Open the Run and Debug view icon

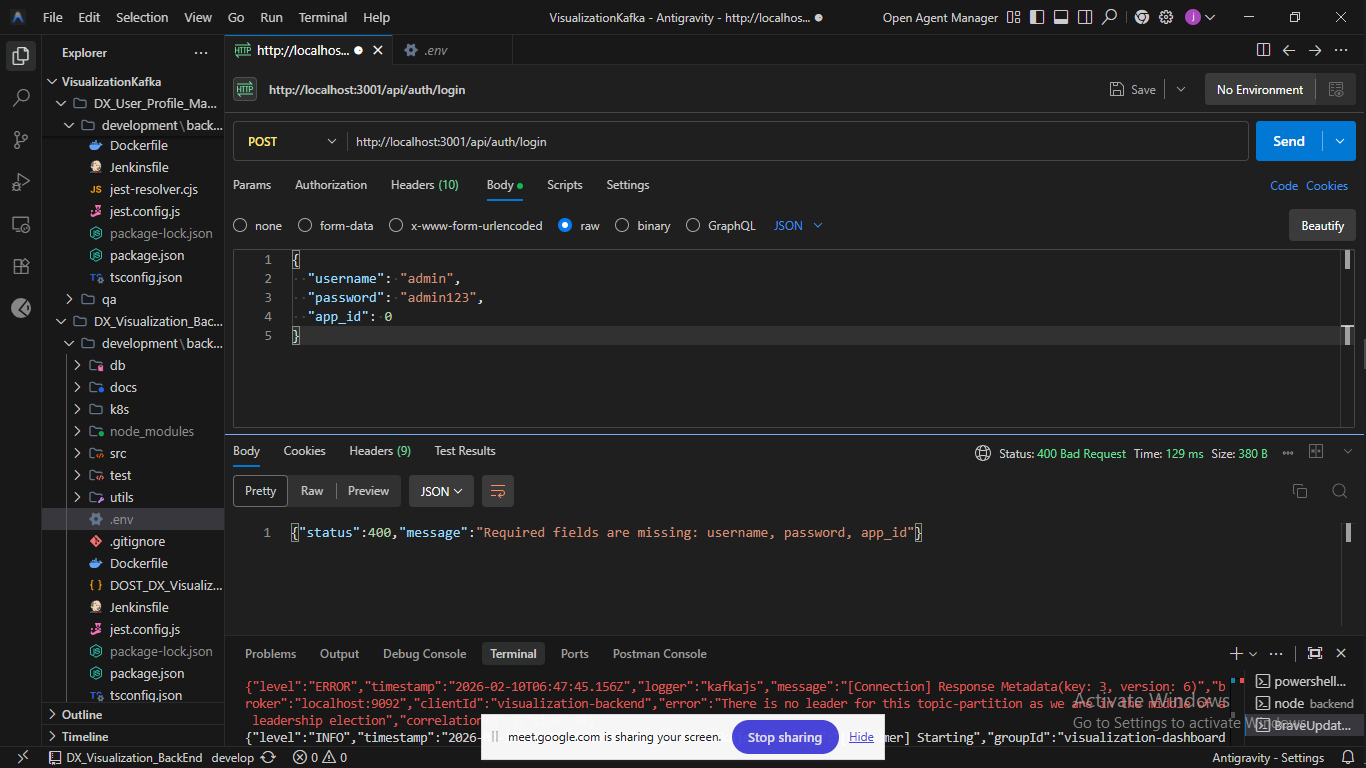pyautogui.click(x=21, y=182)
